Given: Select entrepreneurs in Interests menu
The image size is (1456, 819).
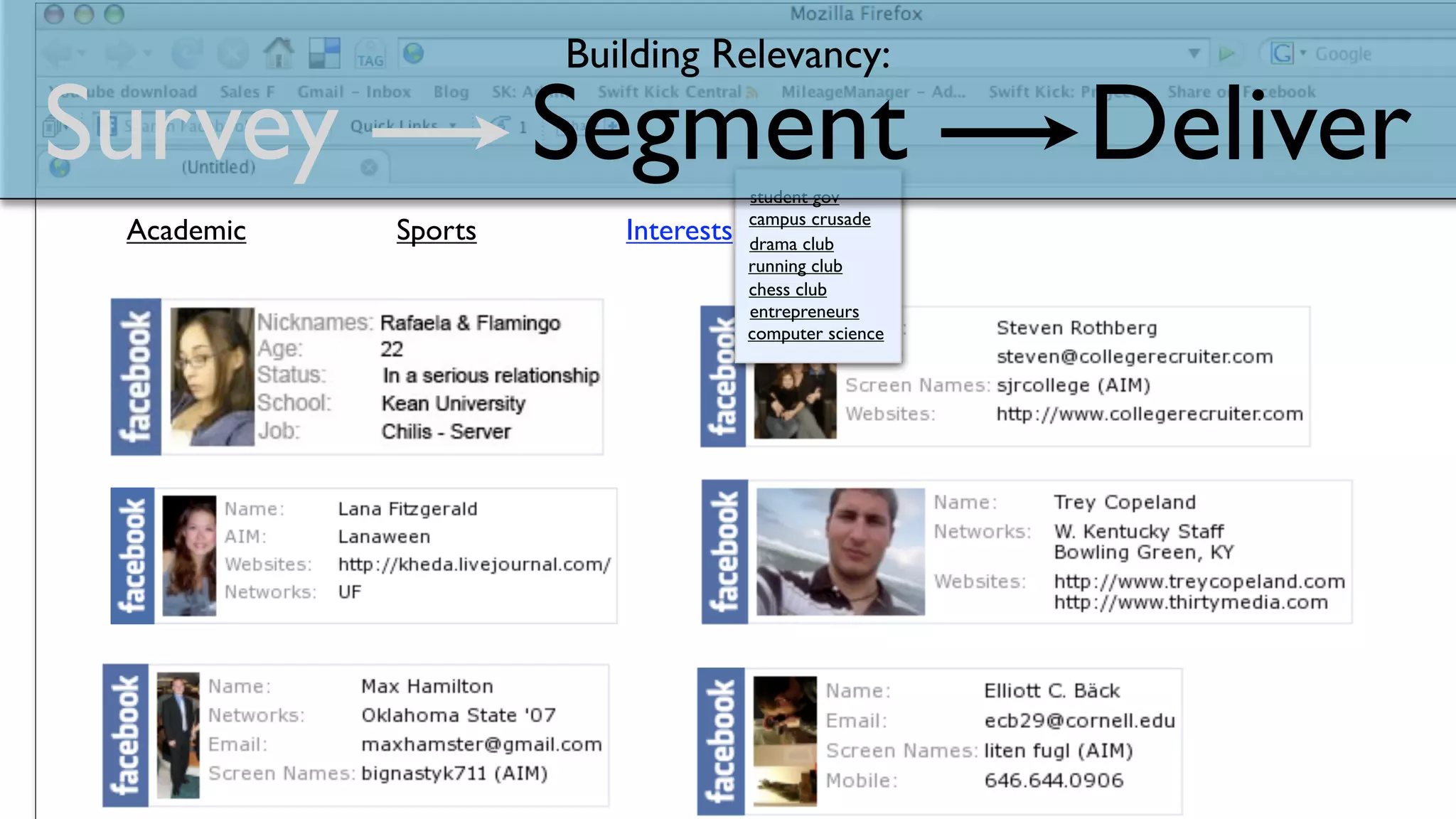Looking at the screenshot, I should coord(804,312).
